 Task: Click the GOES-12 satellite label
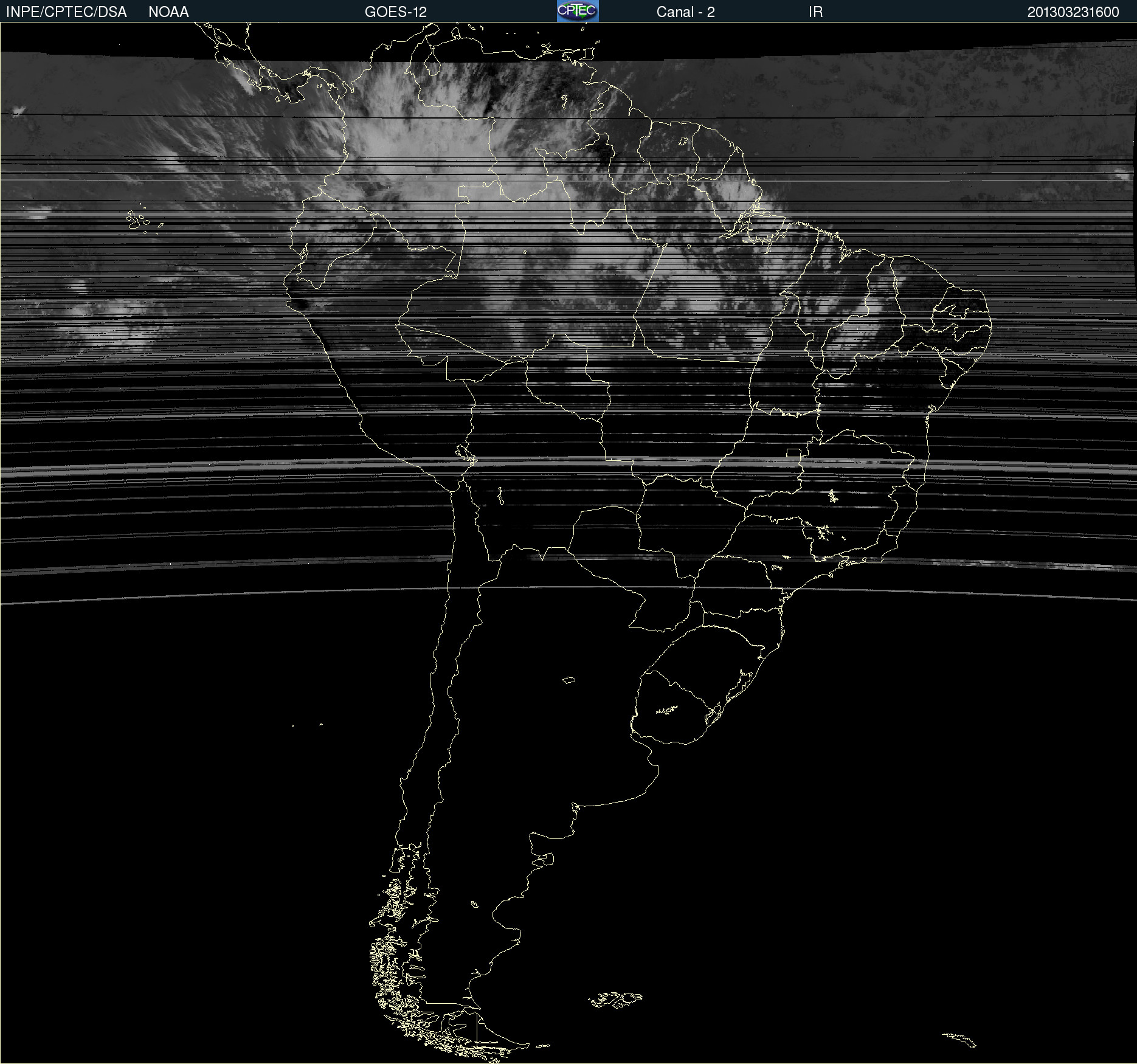point(396,12)
